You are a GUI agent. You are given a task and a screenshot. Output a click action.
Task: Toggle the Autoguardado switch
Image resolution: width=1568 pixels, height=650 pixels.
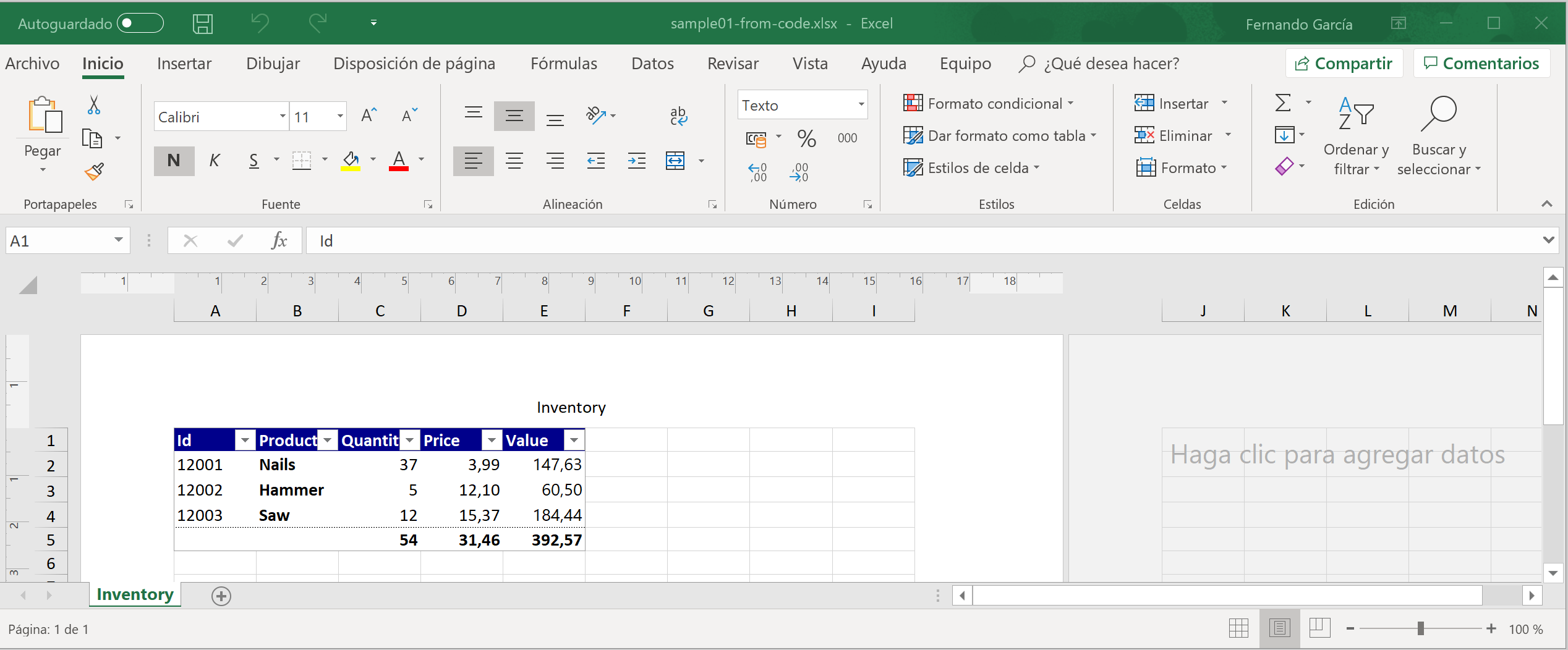pyautogui.click(x=140, y=23)
